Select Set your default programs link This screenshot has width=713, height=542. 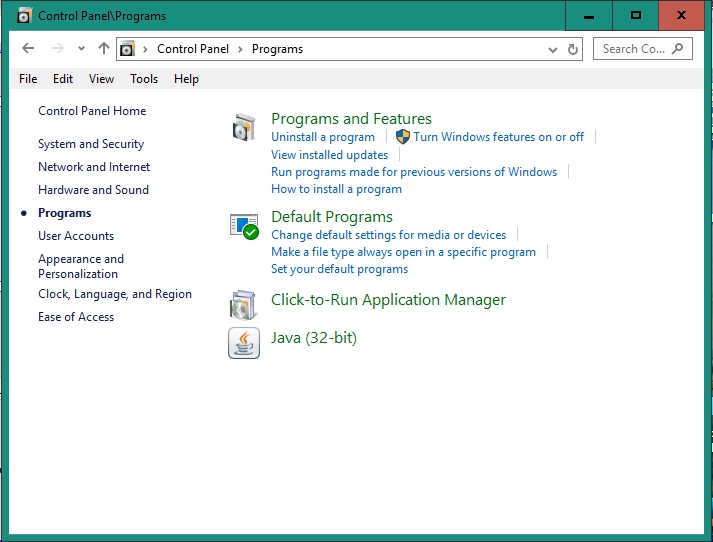[339, 269]
